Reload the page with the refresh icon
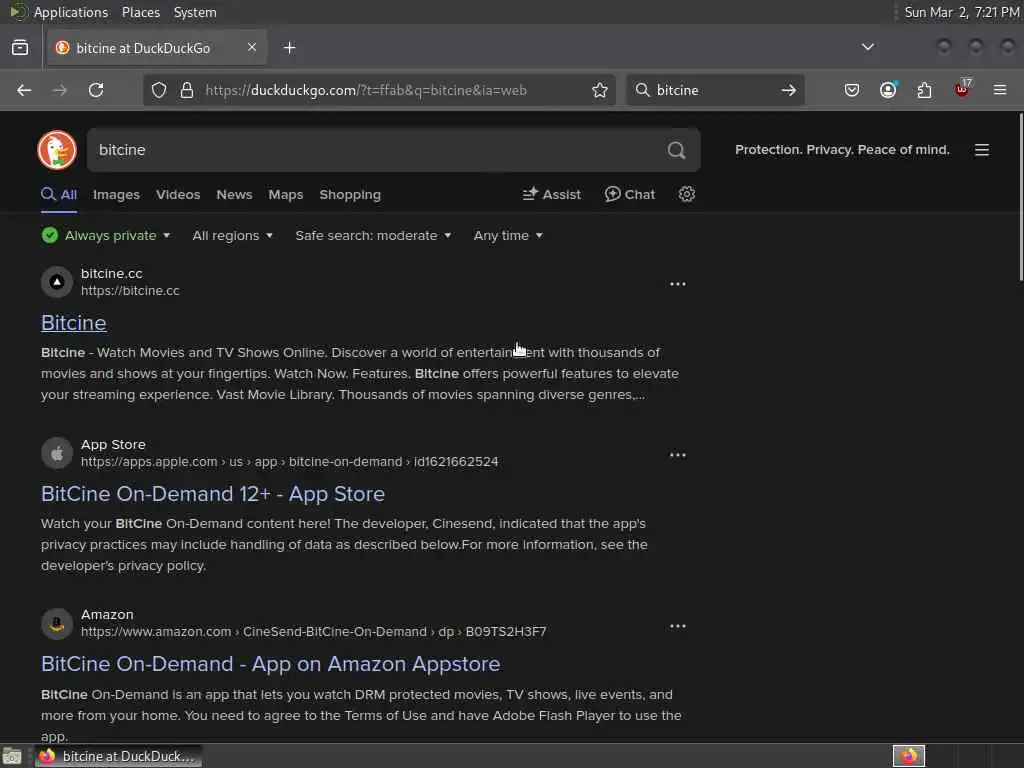1024x768 pixels. (x=96, y=90)
